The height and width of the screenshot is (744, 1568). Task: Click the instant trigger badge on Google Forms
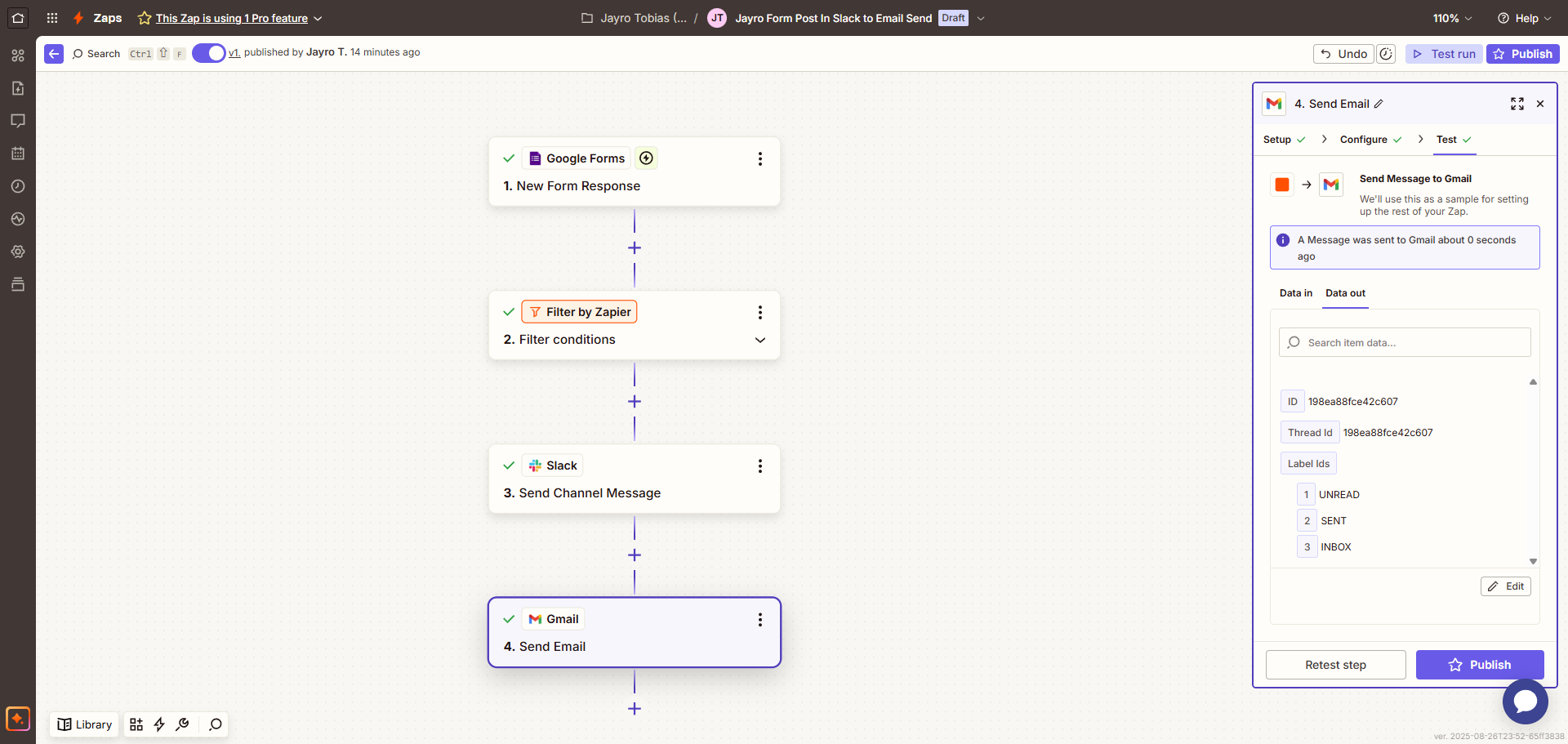coord(646,158)
